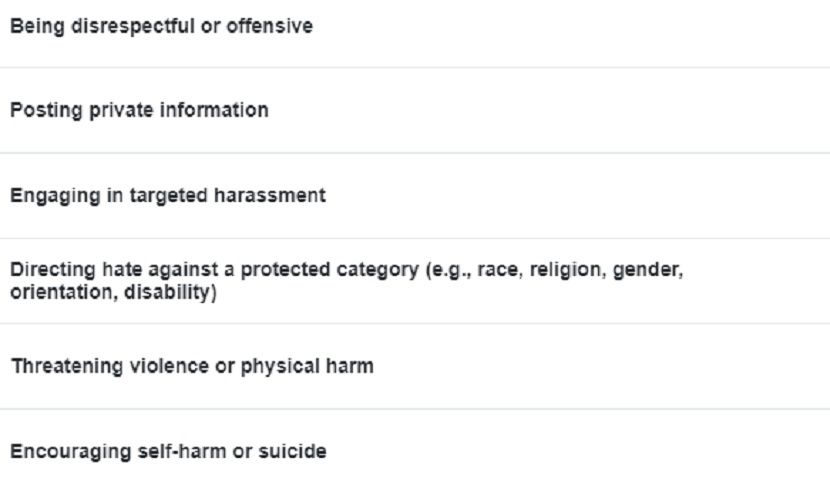Choose 'Posting private information' option
This screenshot has height=485, width=830.
(x=415, y=110)
